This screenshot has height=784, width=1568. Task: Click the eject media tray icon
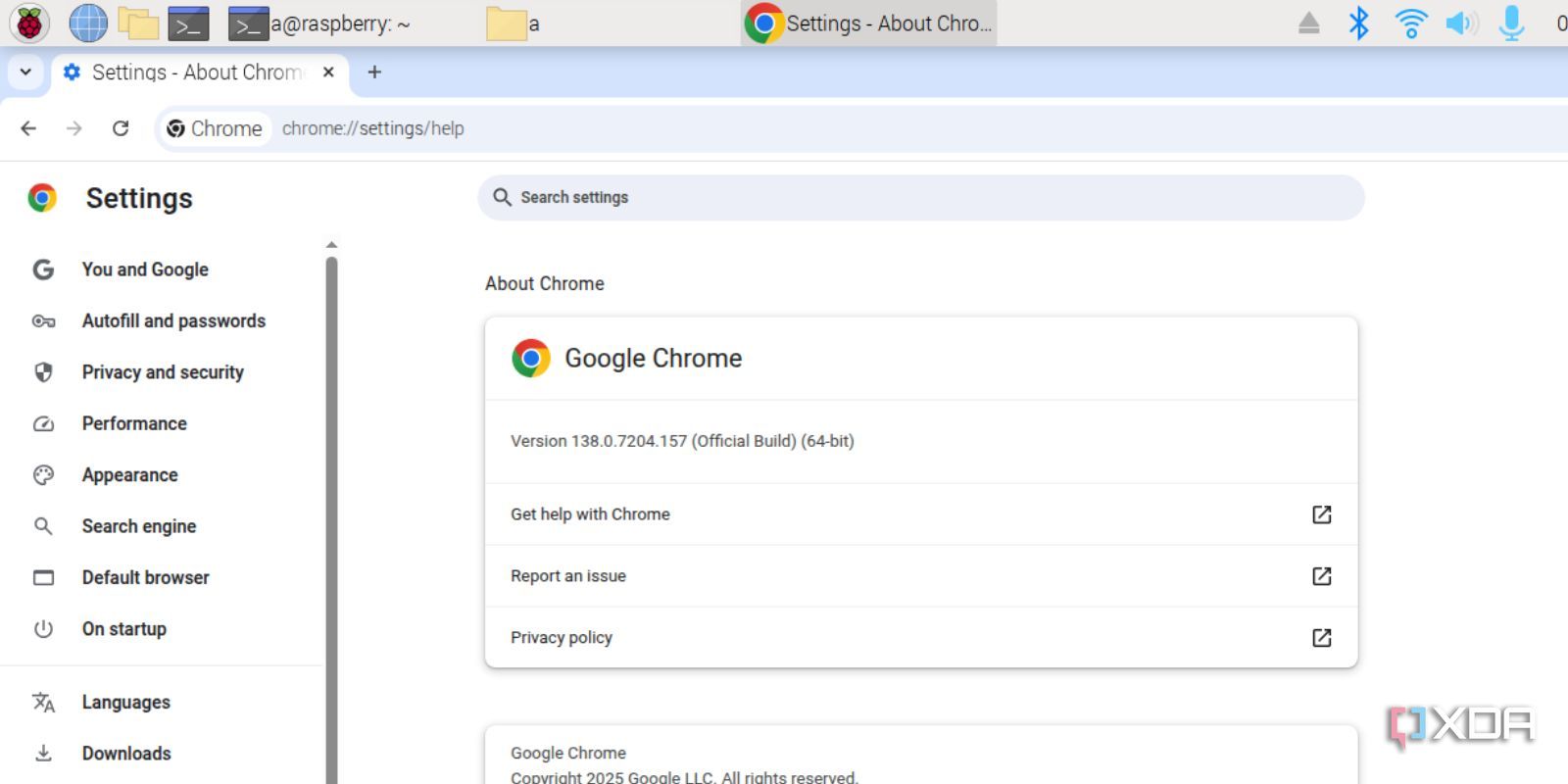tap(1308, 23)
